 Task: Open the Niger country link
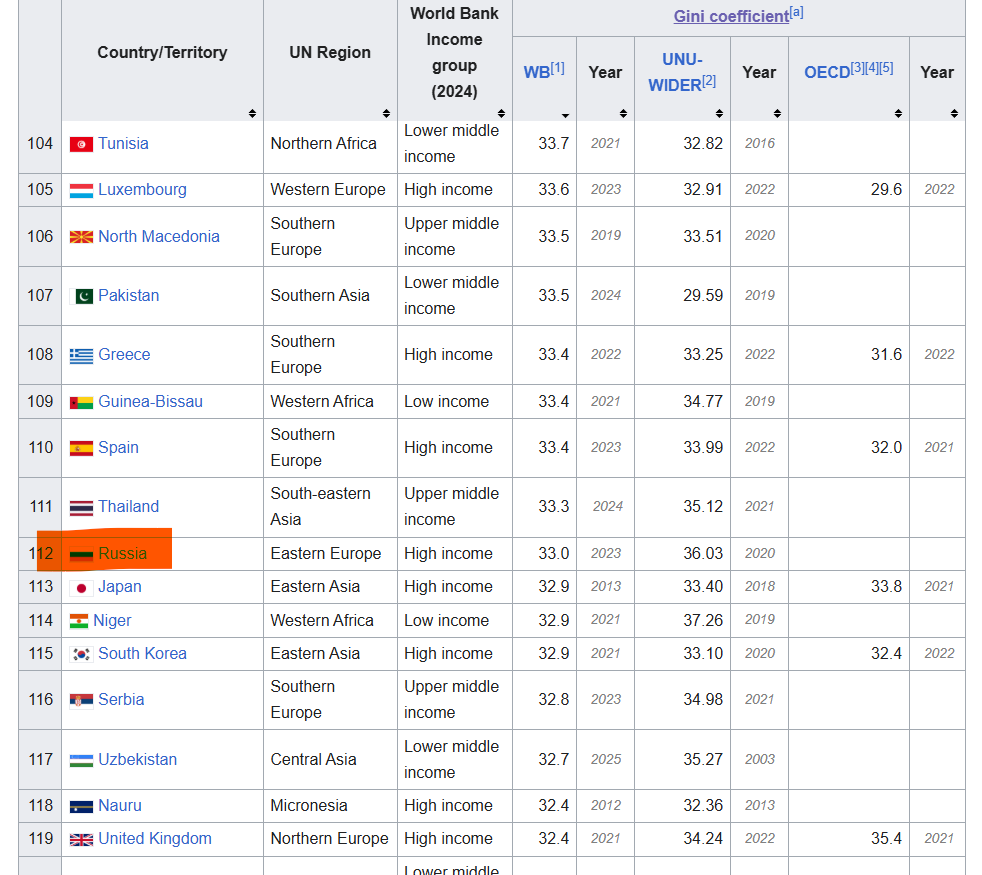[112, 621]
